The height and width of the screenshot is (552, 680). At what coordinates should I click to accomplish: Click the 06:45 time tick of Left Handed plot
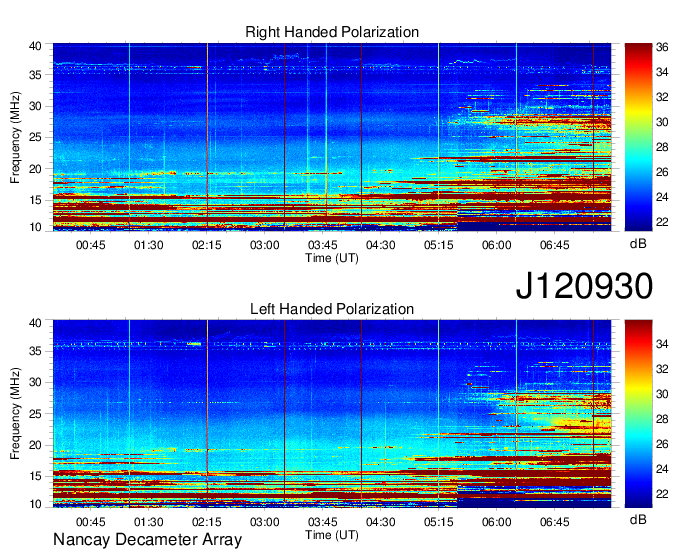tap(554, 522)
